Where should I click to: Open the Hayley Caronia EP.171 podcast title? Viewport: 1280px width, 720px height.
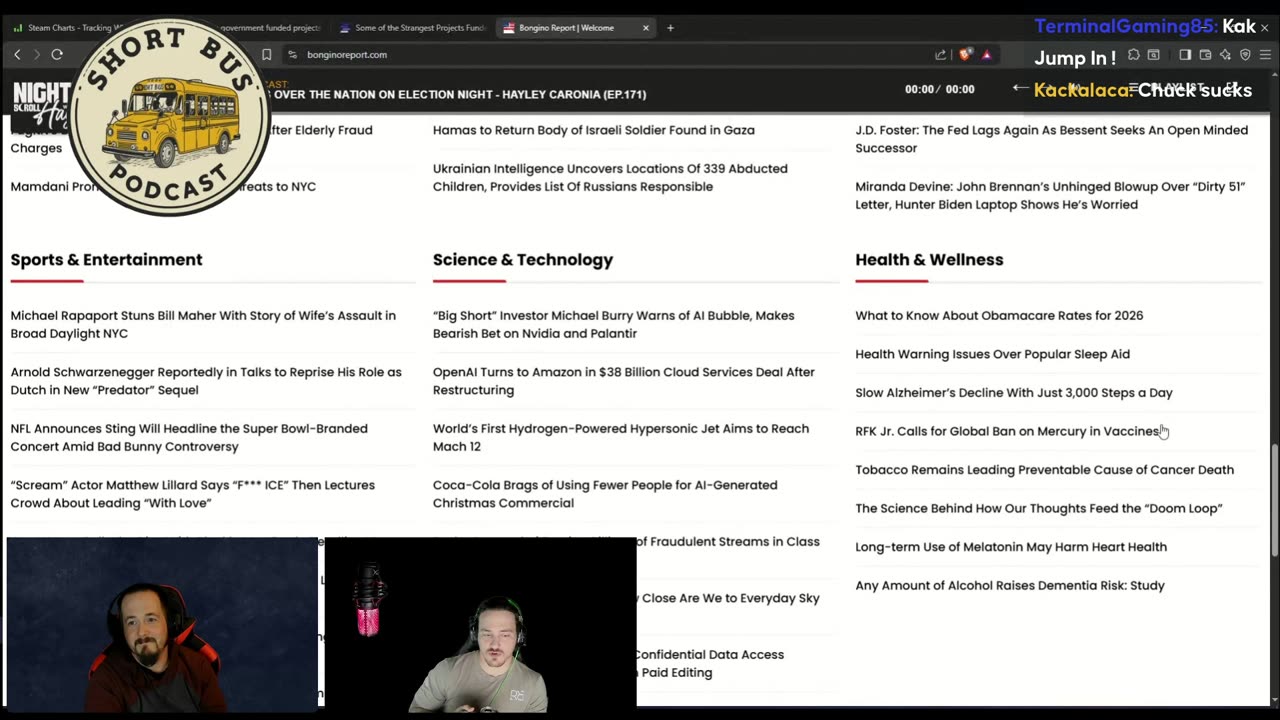pyautogui.click(x=459, y=94)
